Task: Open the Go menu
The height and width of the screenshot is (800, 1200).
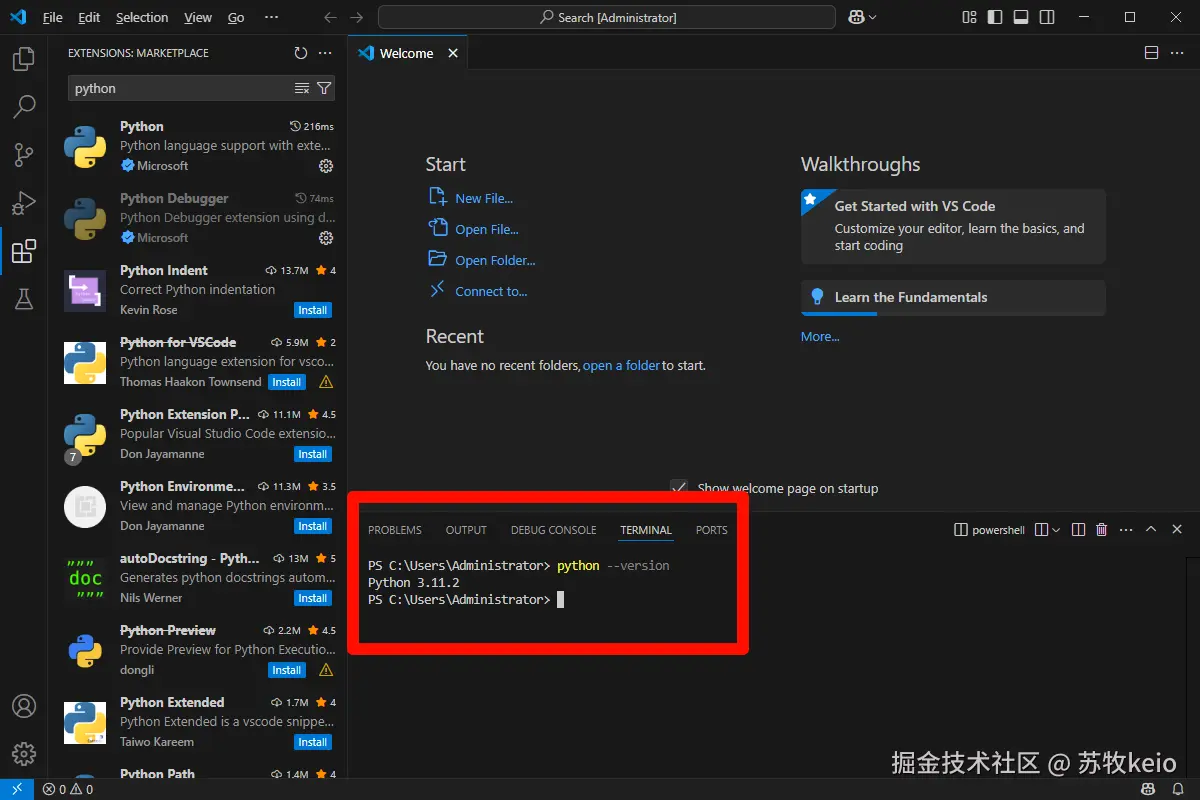Action: tap(236, 17)
